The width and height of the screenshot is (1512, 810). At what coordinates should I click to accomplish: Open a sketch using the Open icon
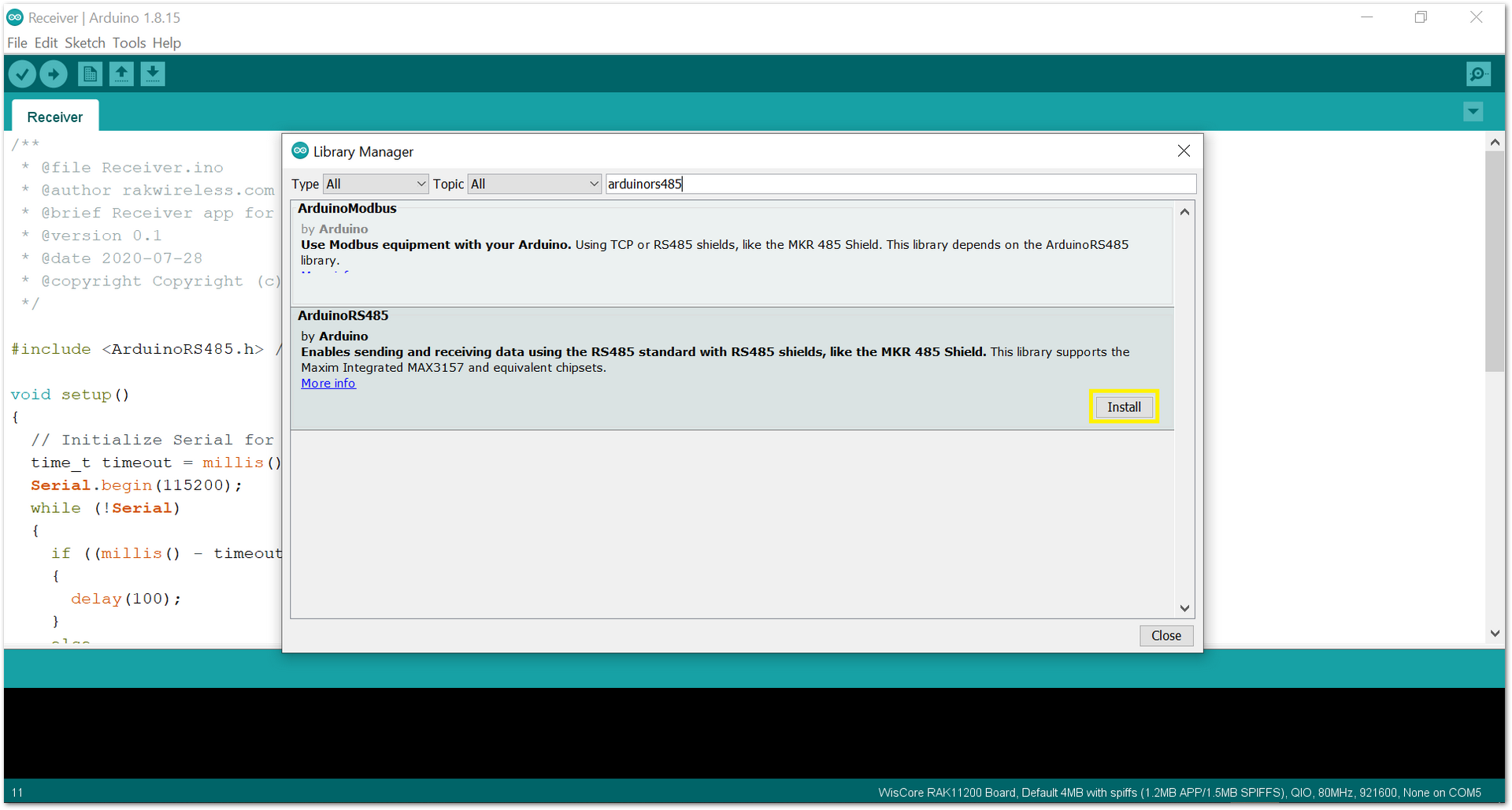tap(121, 74)
